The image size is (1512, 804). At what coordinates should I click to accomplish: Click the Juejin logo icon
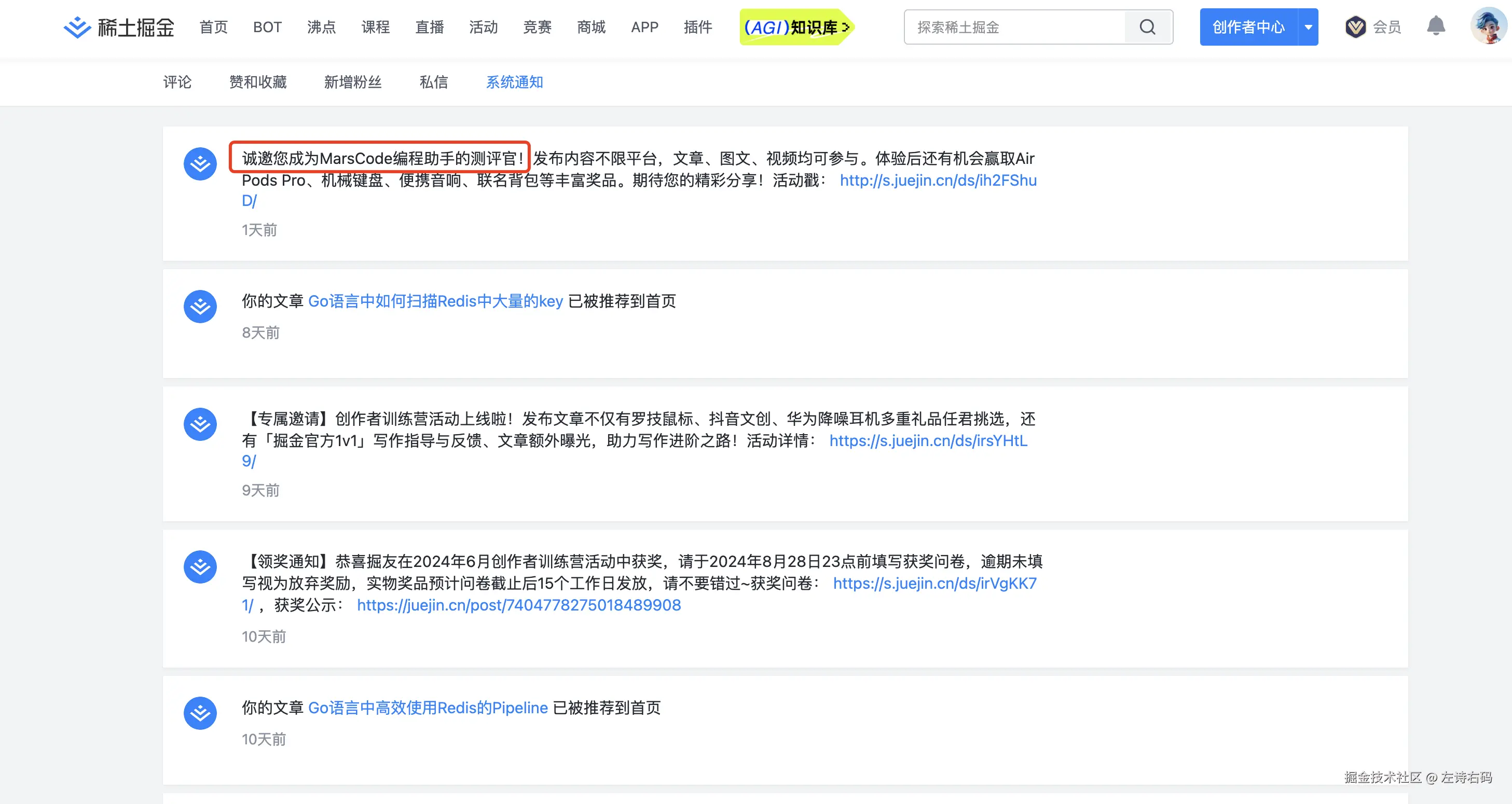[x=77, y=27]
